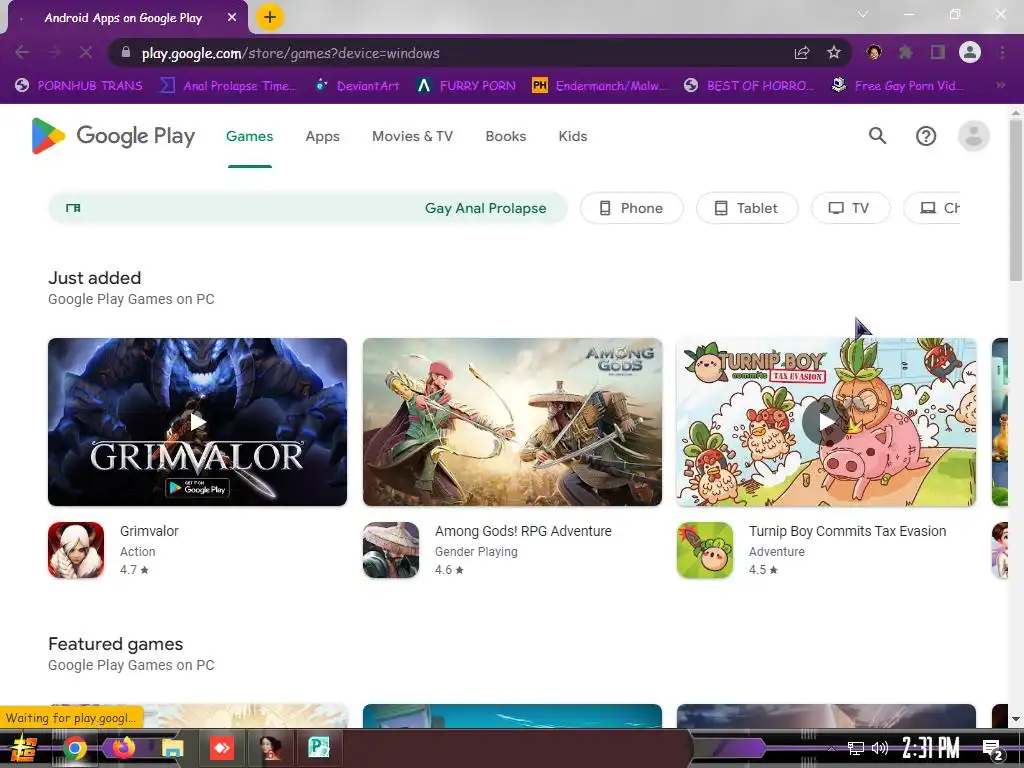This screenshot has width=1024, height=768.
Task: Click the padlock site info icon
Action: (x=126, y=52)
